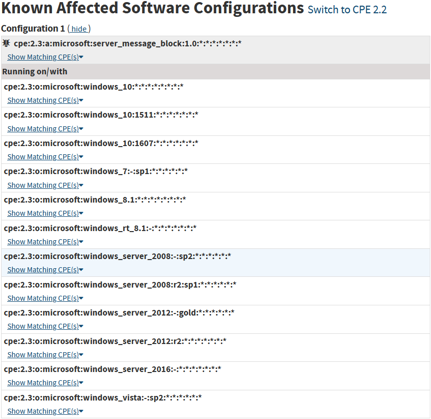Show matching CPEs for windows_10:1607

tap(45, 157)
